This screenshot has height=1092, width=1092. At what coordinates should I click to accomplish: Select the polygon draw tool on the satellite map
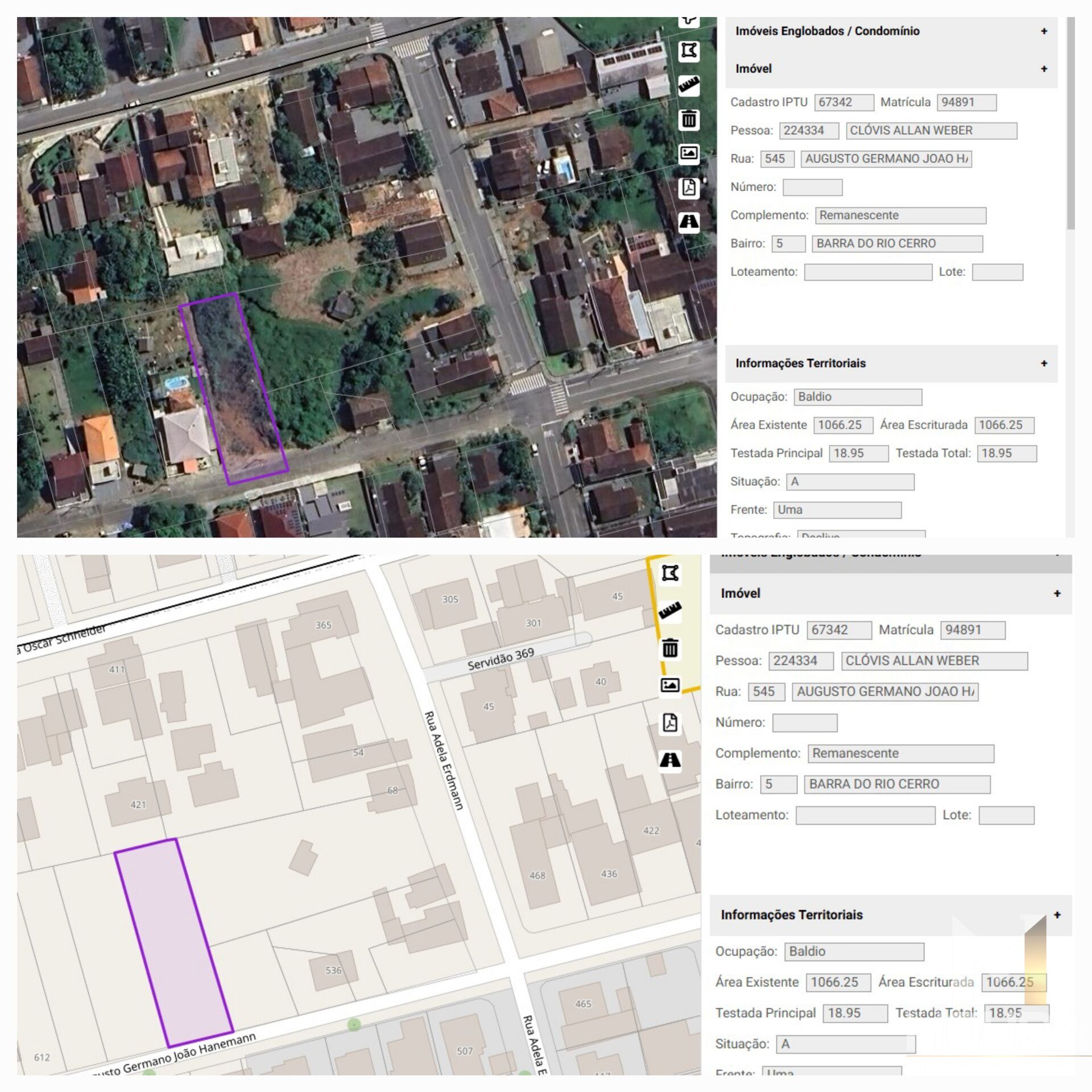pyautogui.click(x=689, y=51)
